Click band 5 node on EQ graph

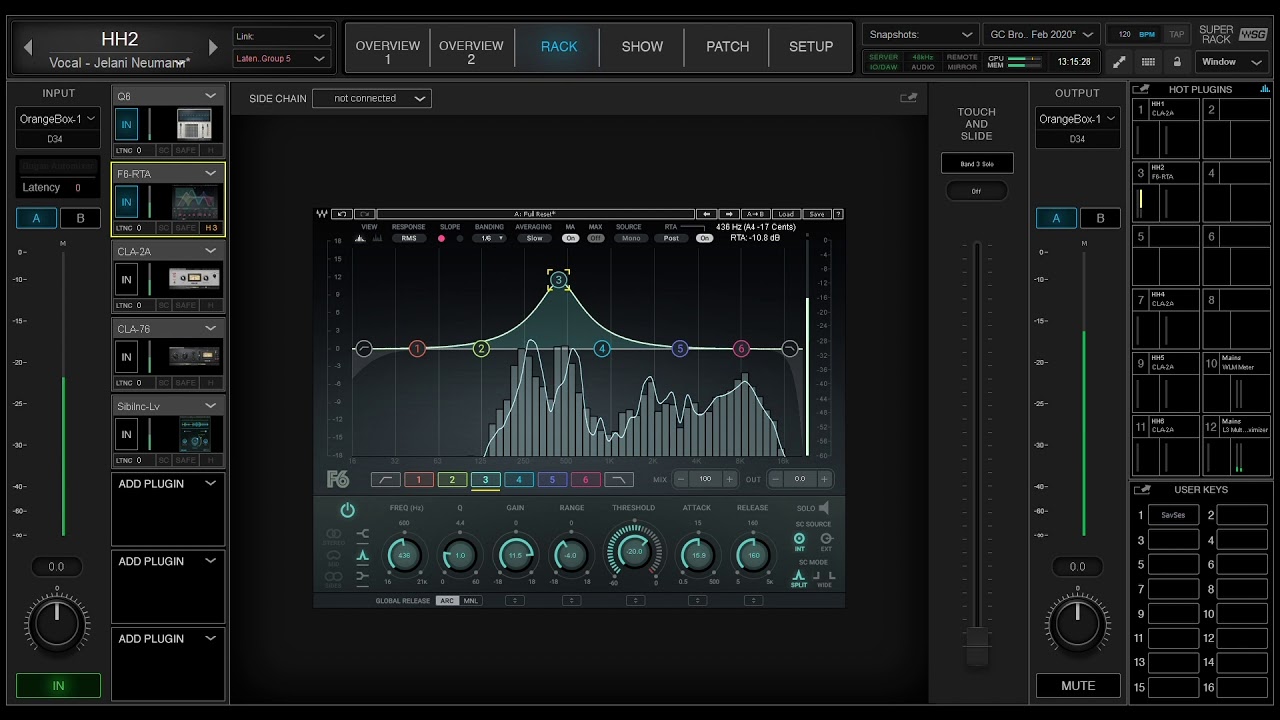coord(680,349)
